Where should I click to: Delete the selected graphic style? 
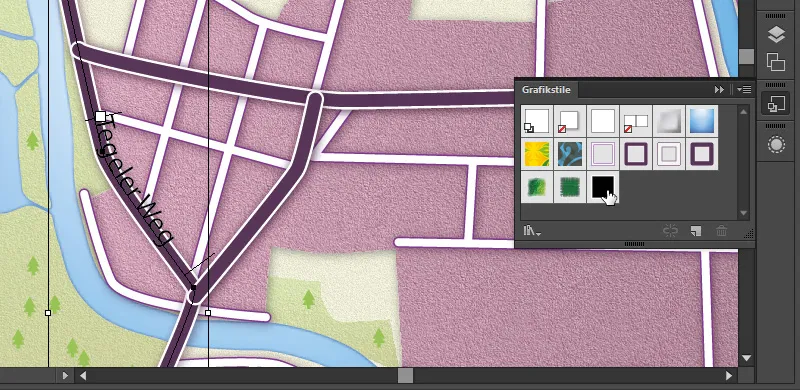point(721,231)
